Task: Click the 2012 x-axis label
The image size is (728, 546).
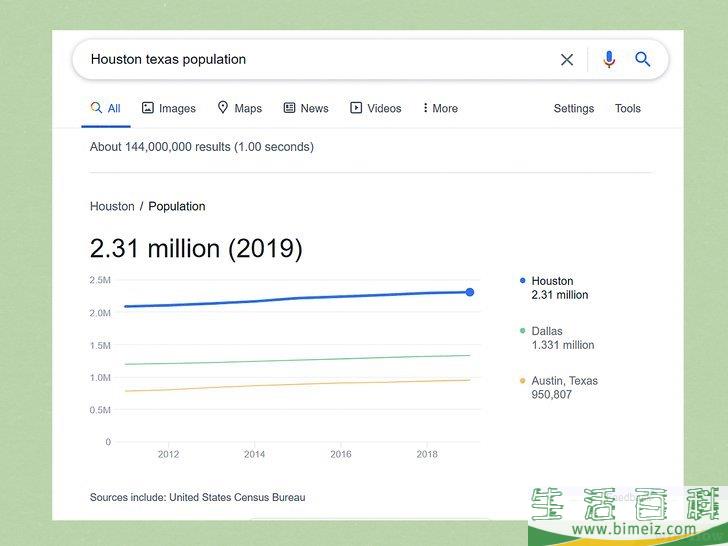Action: click(168, 454)
